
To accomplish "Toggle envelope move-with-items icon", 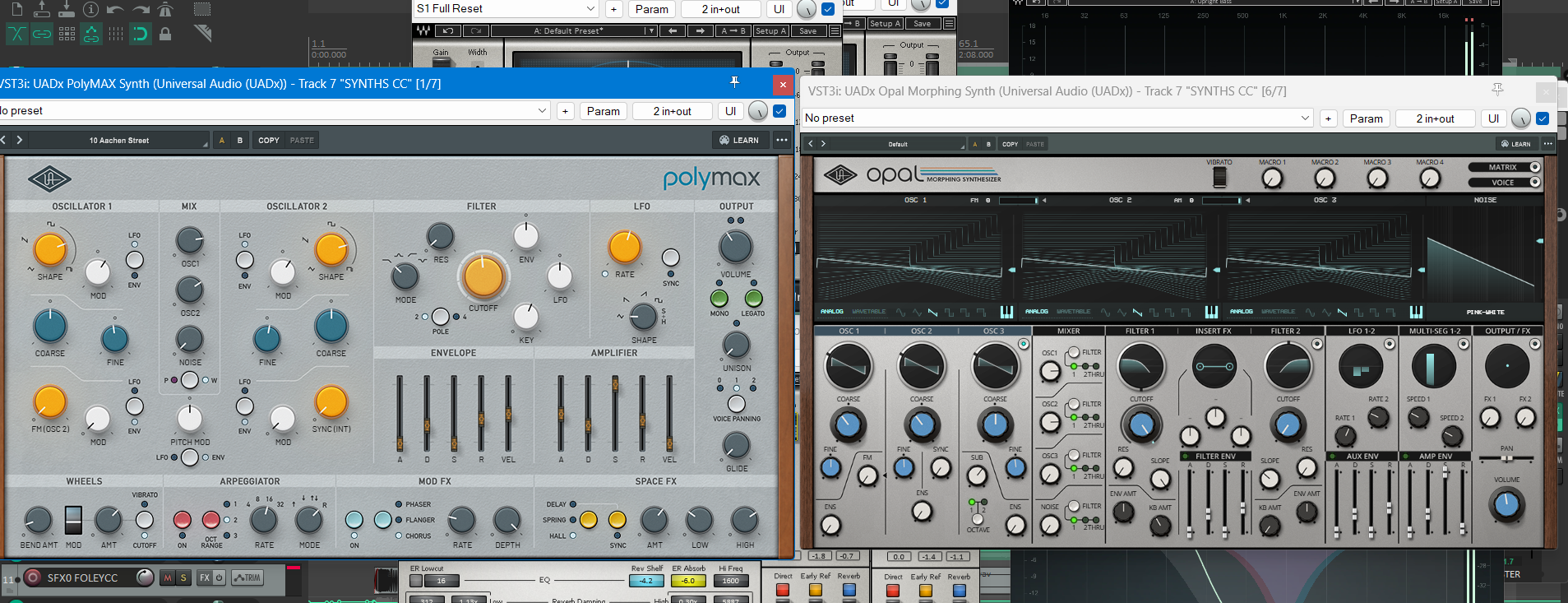I will tap(91, 34).
